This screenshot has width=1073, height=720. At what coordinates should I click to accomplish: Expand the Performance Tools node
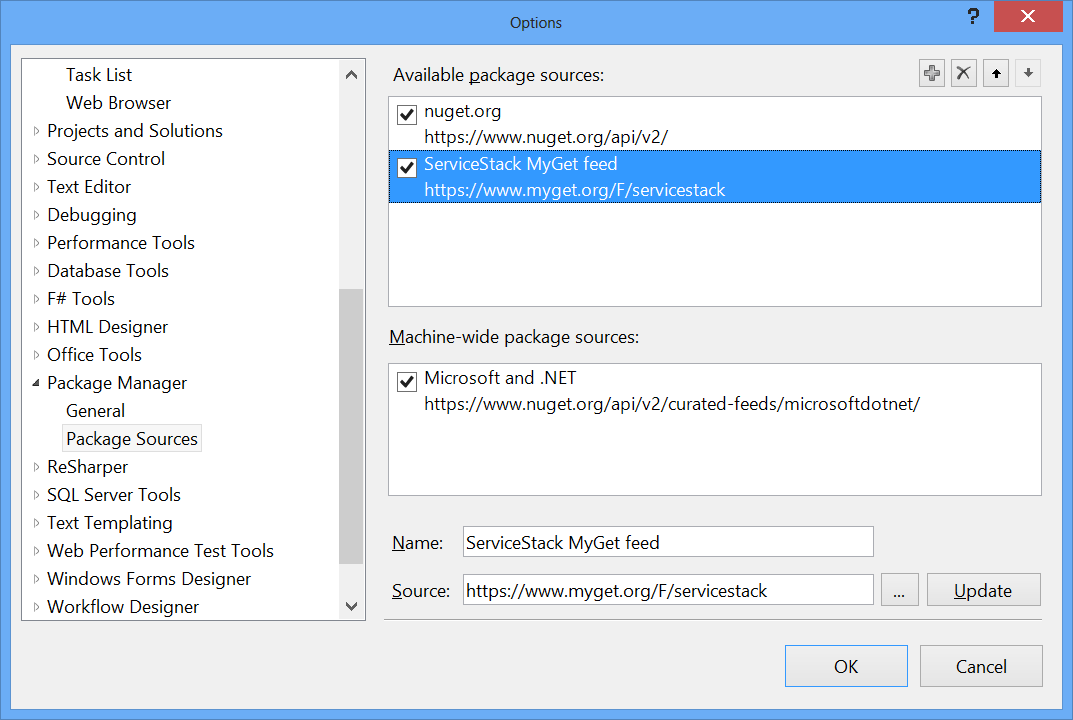click(36, 243)
